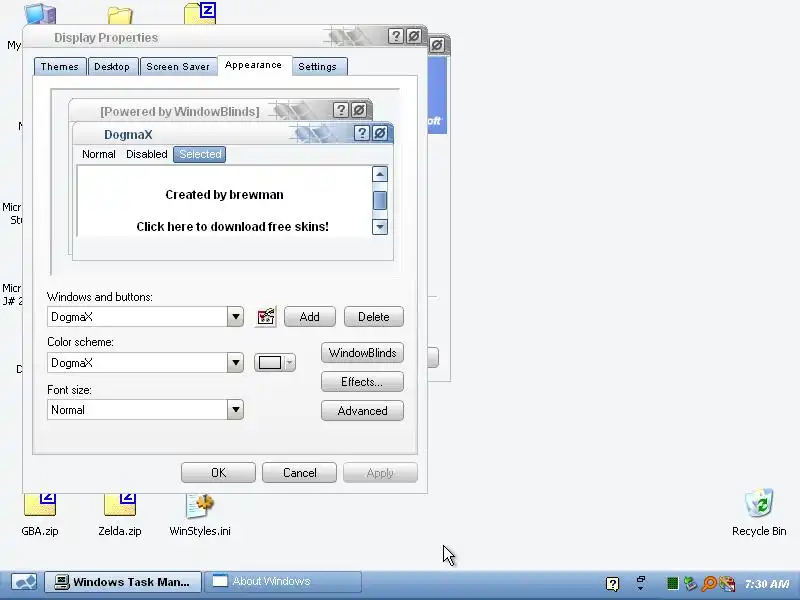The image size is (800, 600).
Task: Click the taskbar clock showing 7:30 AM
Action: pyautogui.click(x=767, y=584)
